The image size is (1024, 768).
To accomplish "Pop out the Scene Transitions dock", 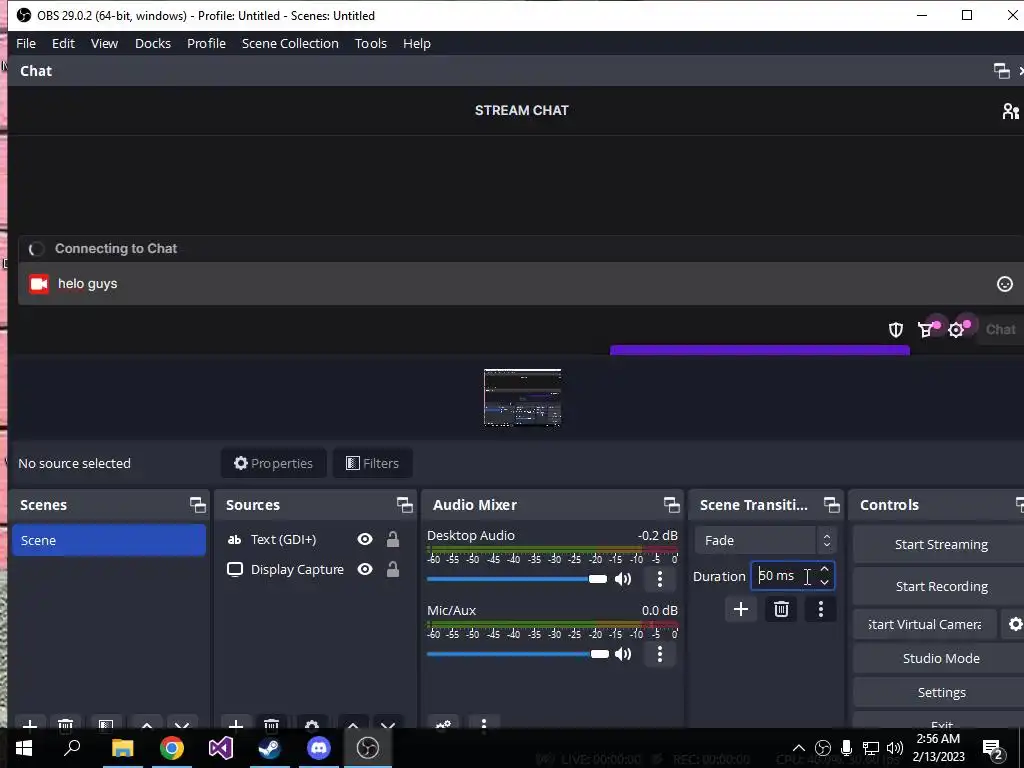I will 831,505.
